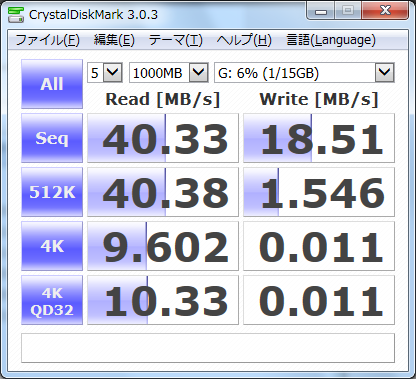The height and width of the screenshot is (379, 416).
Task: Click the Seq read result 40.33
Action: click(x=163, y=138)
